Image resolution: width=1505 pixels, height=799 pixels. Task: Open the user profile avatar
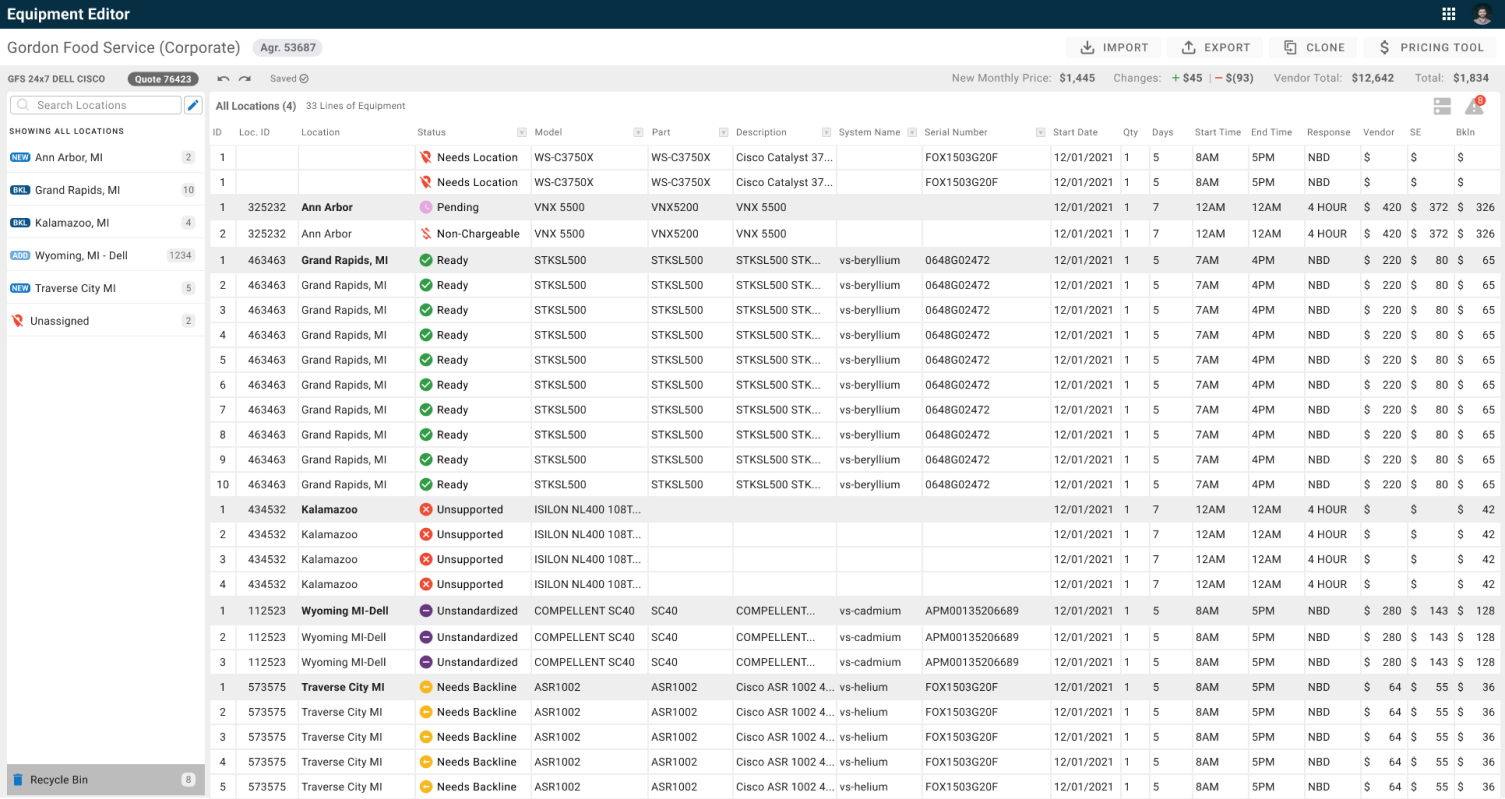1481,14
